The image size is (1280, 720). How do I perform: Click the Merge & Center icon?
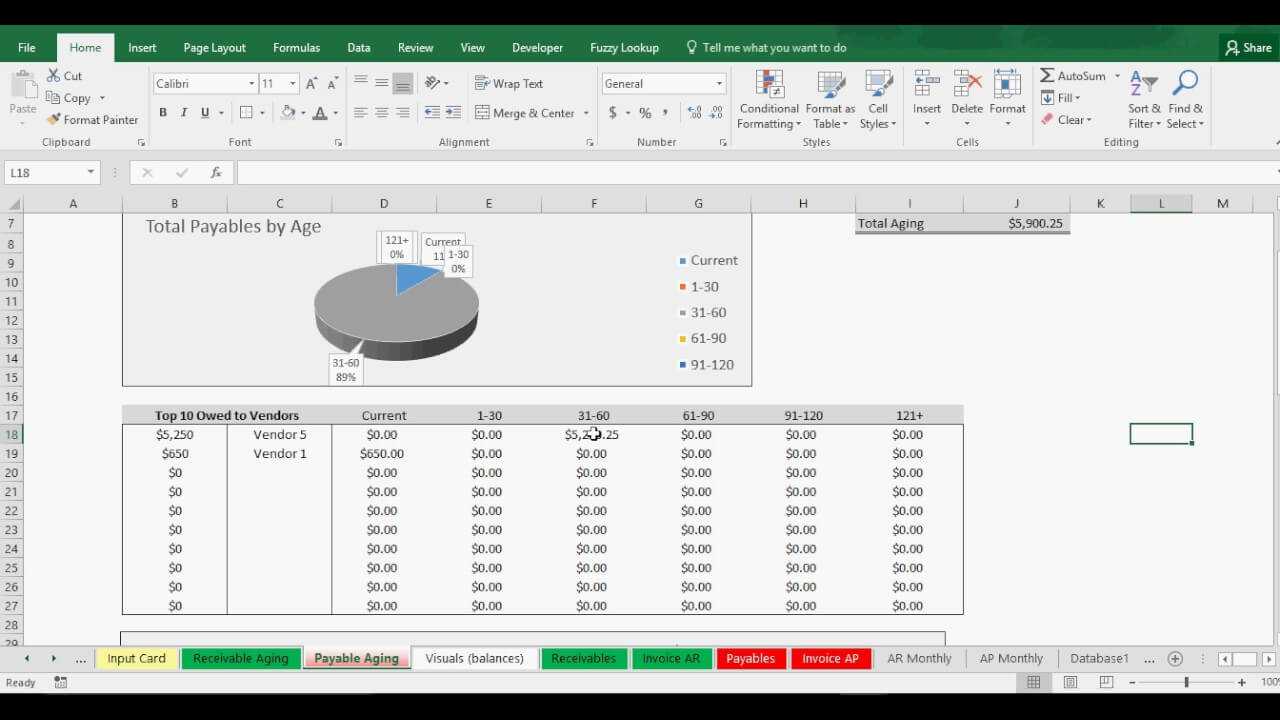click(482, 113)
